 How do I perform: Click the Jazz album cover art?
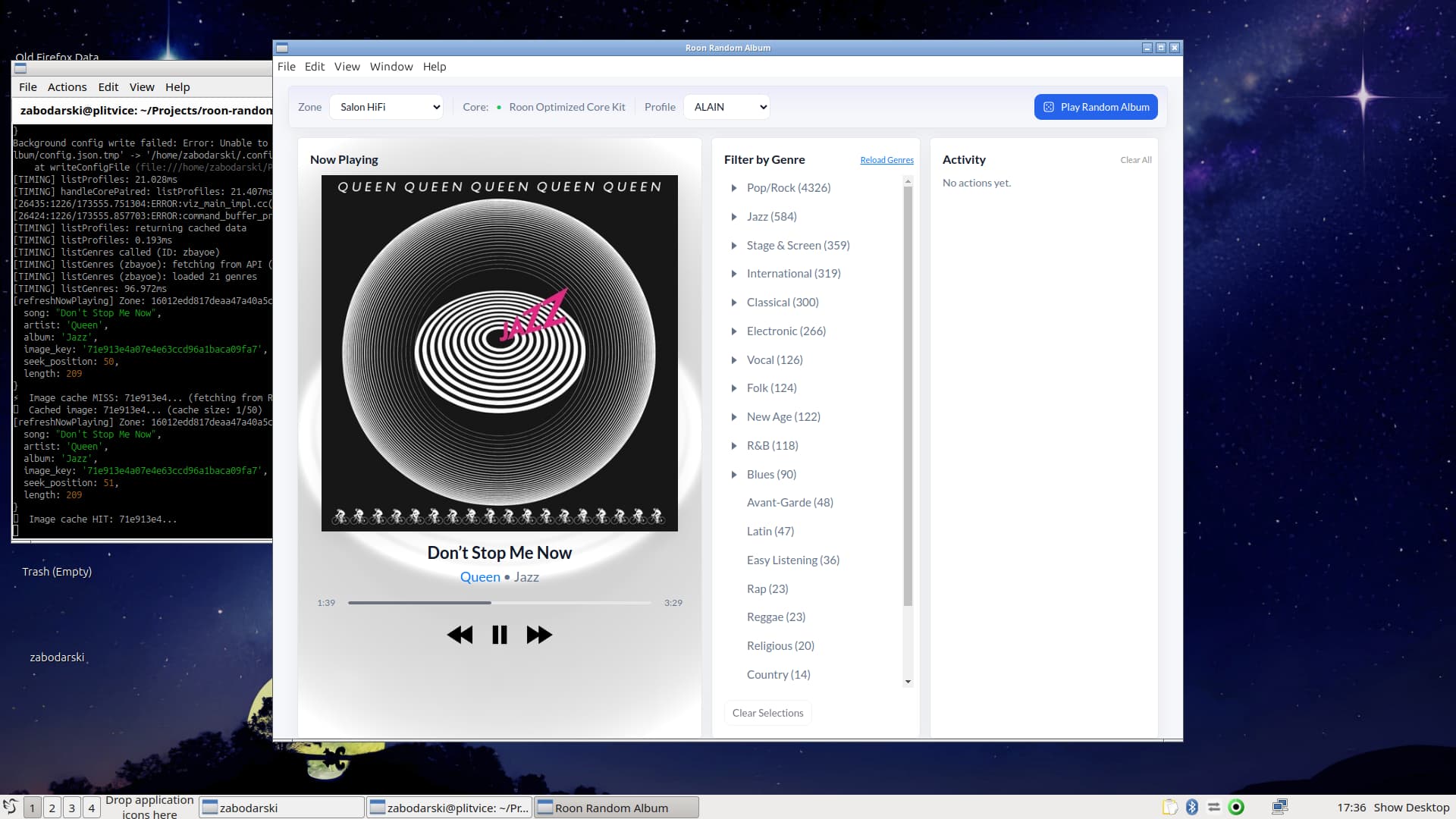(500, 353)
